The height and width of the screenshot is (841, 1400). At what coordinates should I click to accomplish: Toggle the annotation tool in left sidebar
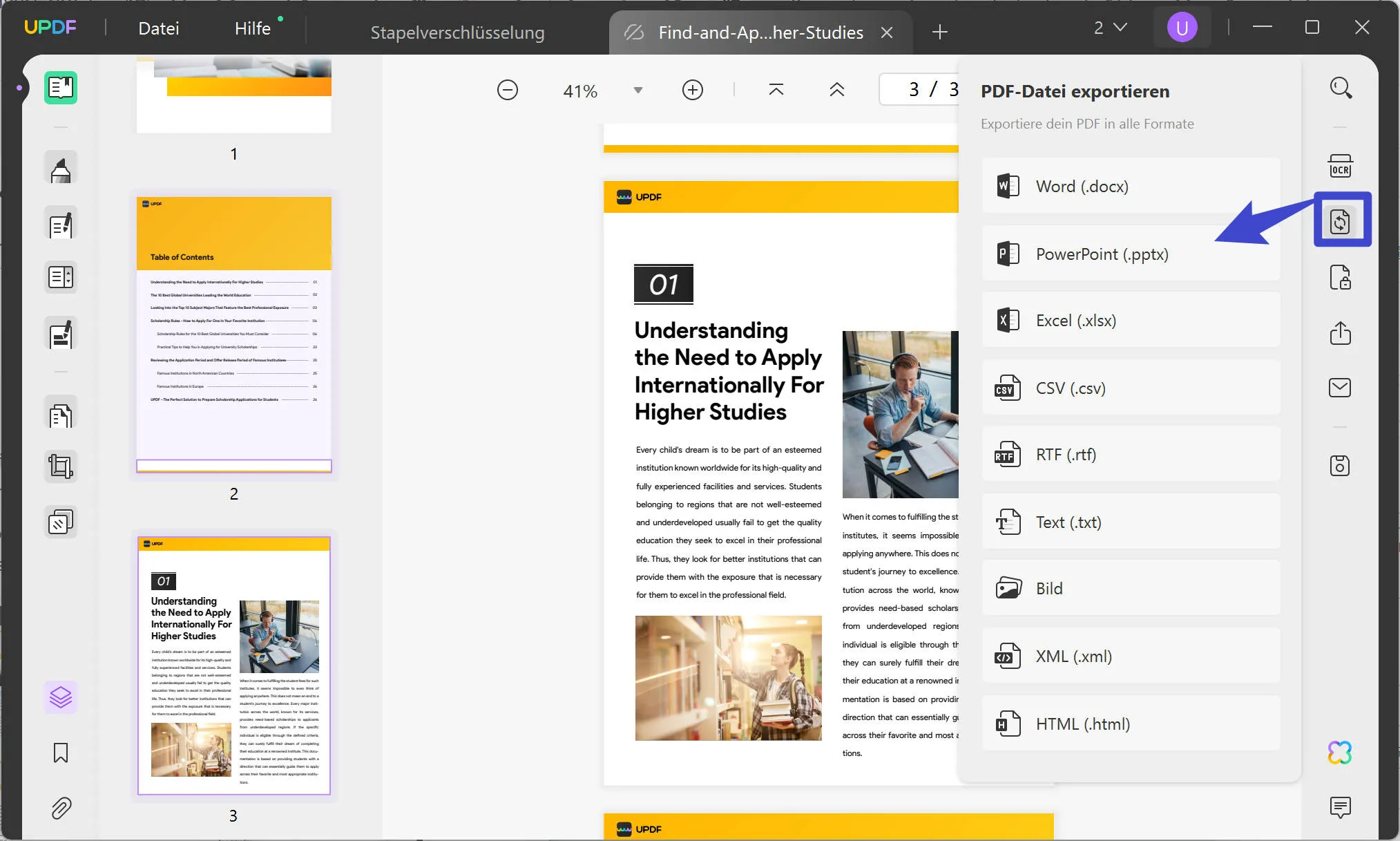click(x=60, y=171)
